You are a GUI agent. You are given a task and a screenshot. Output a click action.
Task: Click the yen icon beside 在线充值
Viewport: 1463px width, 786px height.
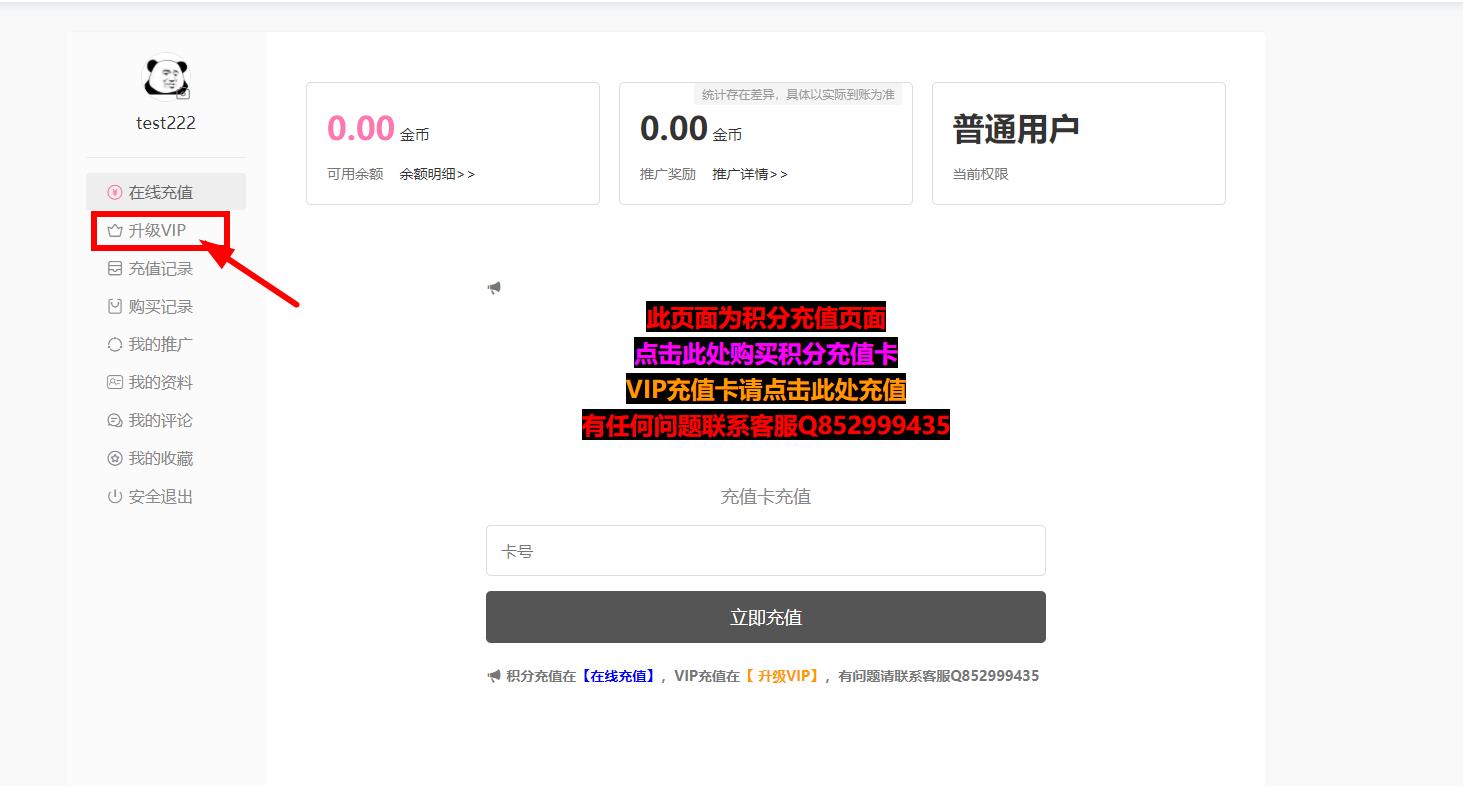pyautogui.click(x=115, y=192)
